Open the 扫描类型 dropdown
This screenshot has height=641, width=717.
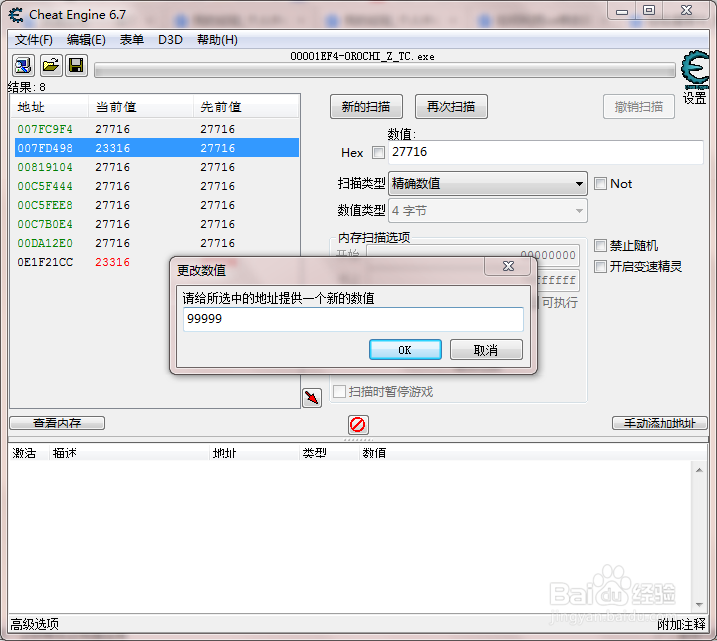(487, 184)
